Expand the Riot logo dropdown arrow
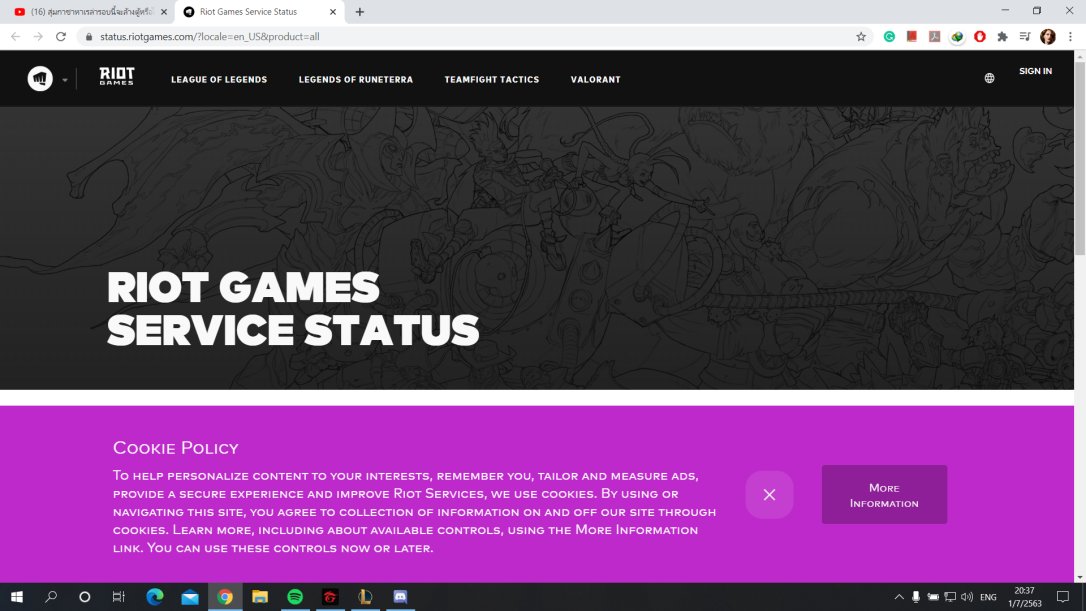Screen dimensions: 1086x611 (64, 80)
